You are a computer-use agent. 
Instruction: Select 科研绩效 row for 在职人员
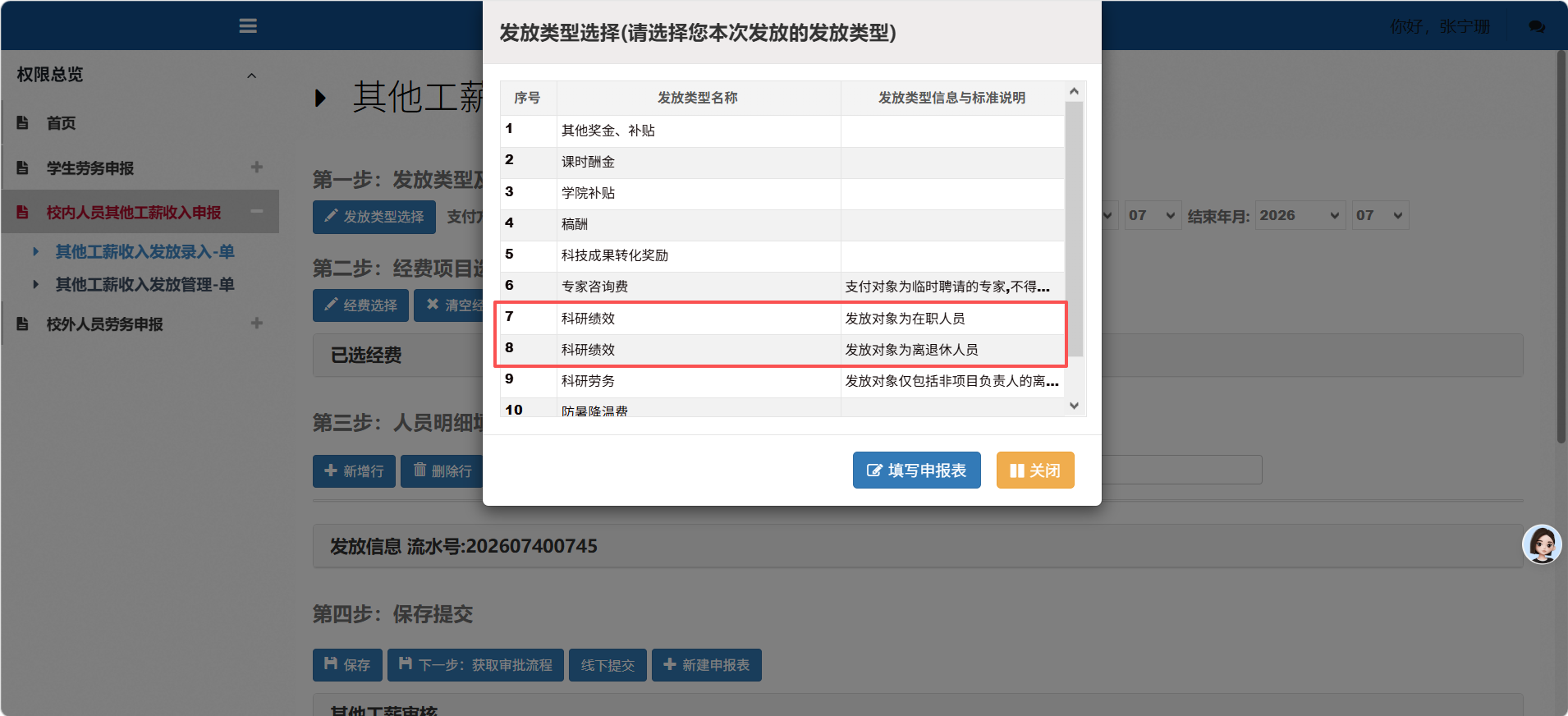pyautogui.click(x=782, y=319)
